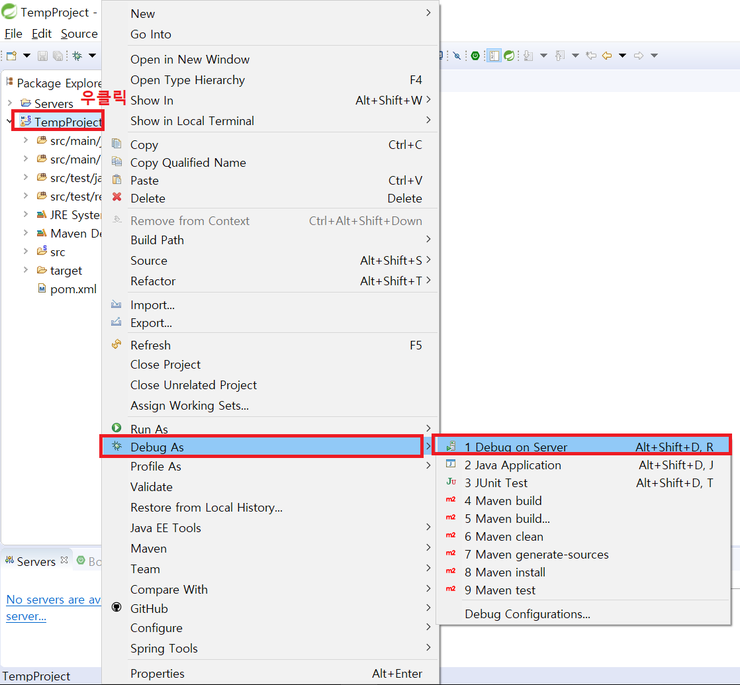Image resolution: width=740 pixels, height=685 pixels.
Task: Expand the Servers node in Package Explorer
Action: (x=10, y=103)
